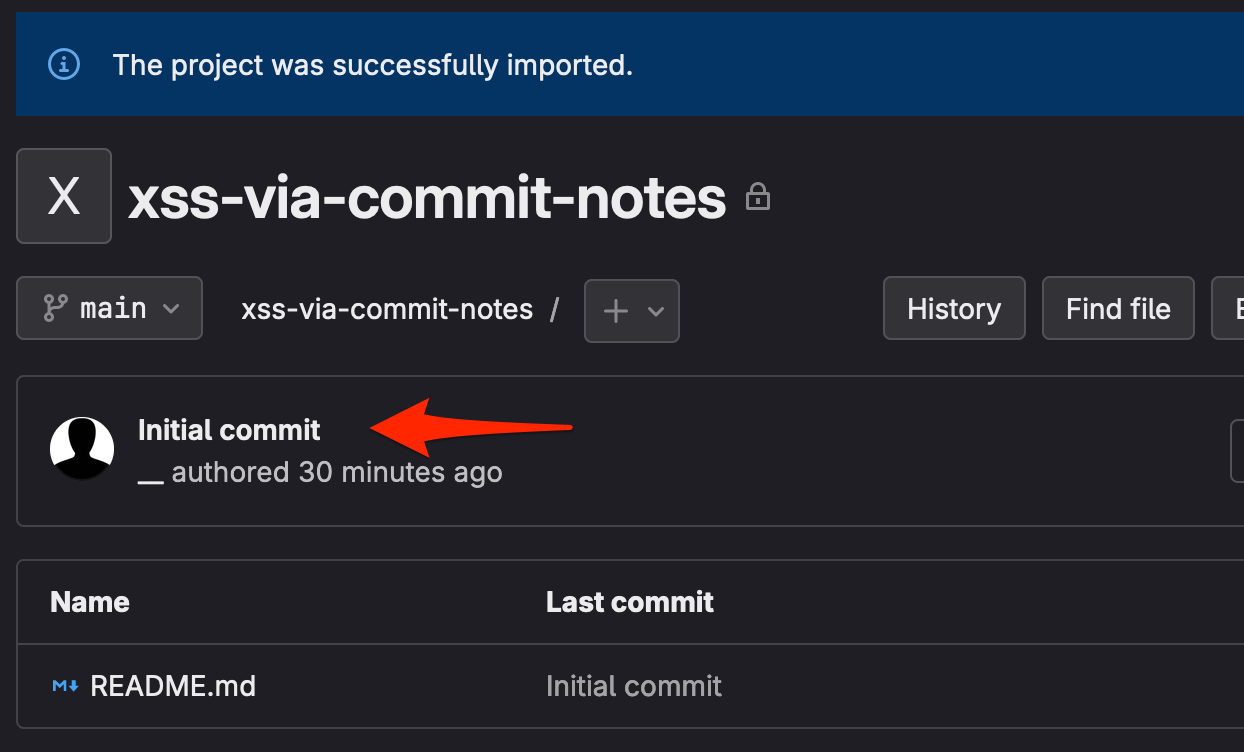Click the cut-off button right of Find file

[1230, 309]
